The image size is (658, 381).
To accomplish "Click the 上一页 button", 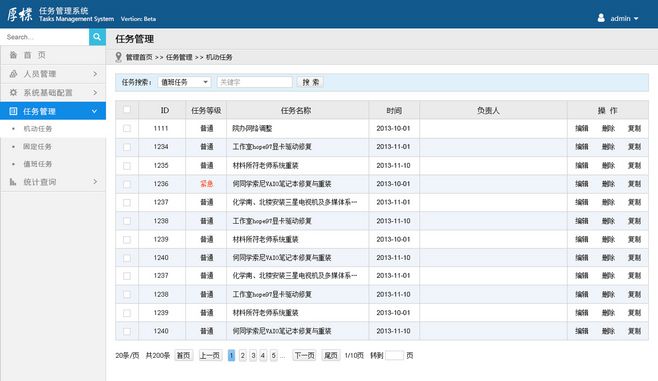I will (210, 355).
